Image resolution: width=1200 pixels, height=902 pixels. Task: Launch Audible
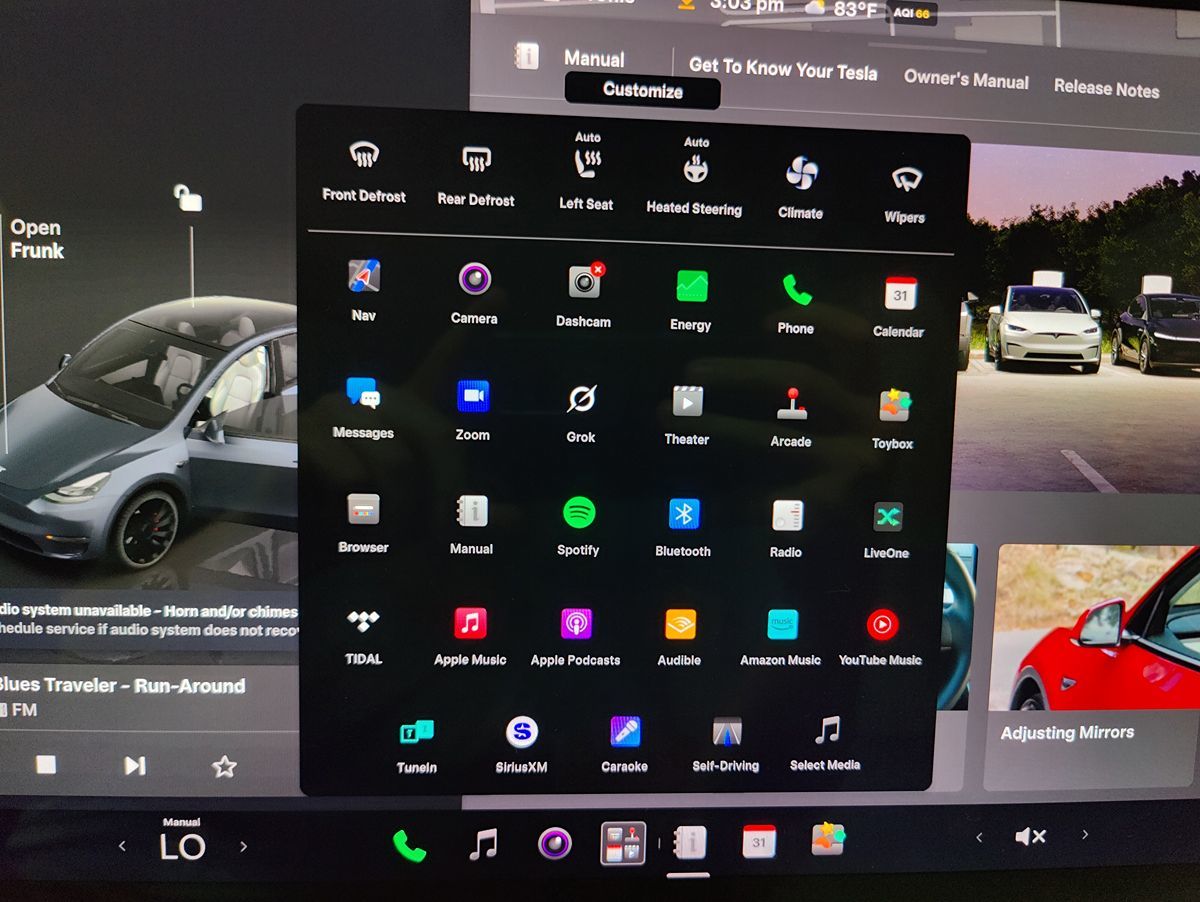pyautogui.click(x=680, y=637)
